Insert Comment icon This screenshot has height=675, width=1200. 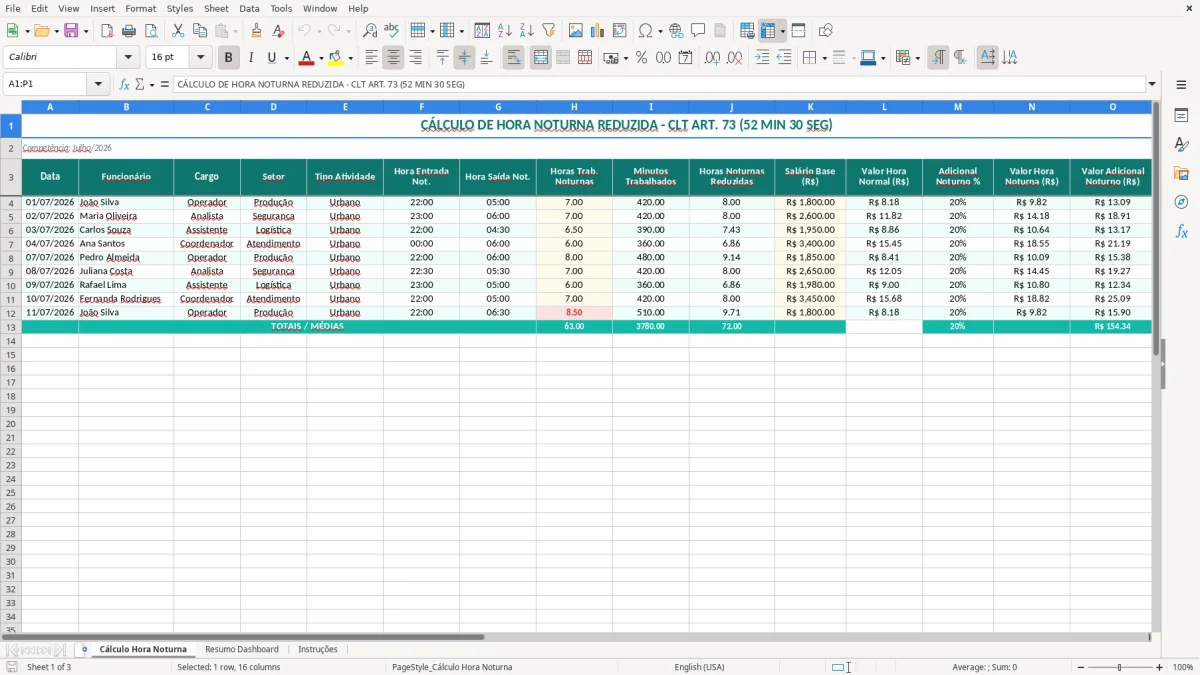(698, 31)
